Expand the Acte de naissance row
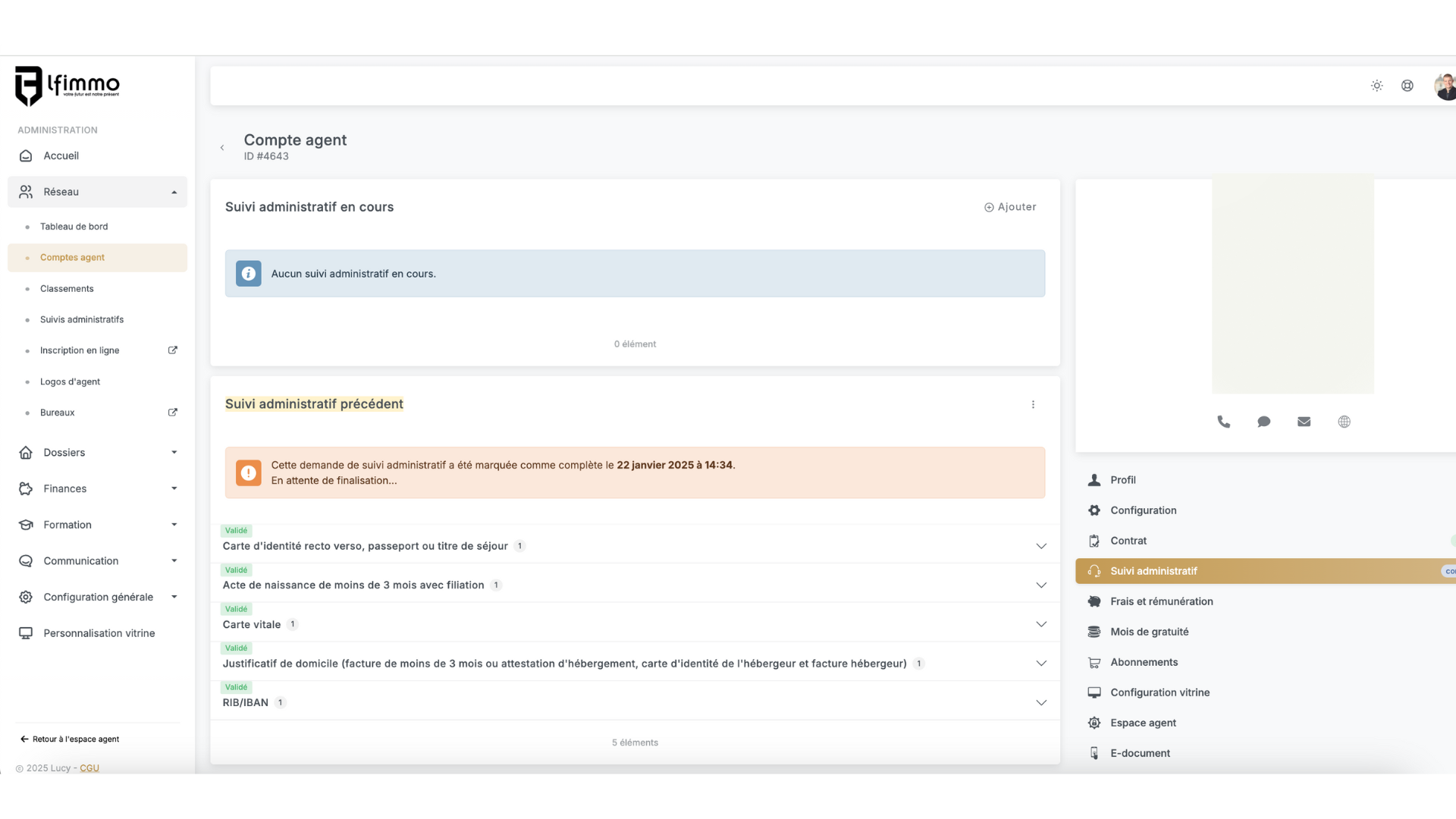The image size is (1456, 819). pos(1040,585)
